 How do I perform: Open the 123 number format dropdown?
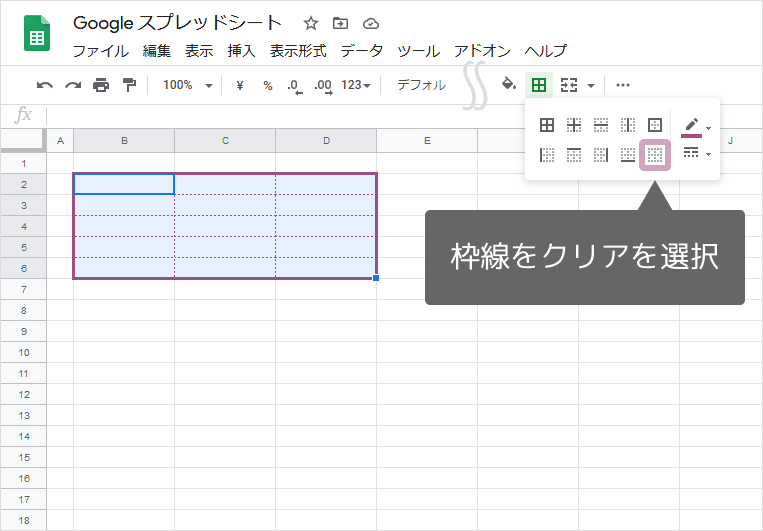tap(356, 86)
